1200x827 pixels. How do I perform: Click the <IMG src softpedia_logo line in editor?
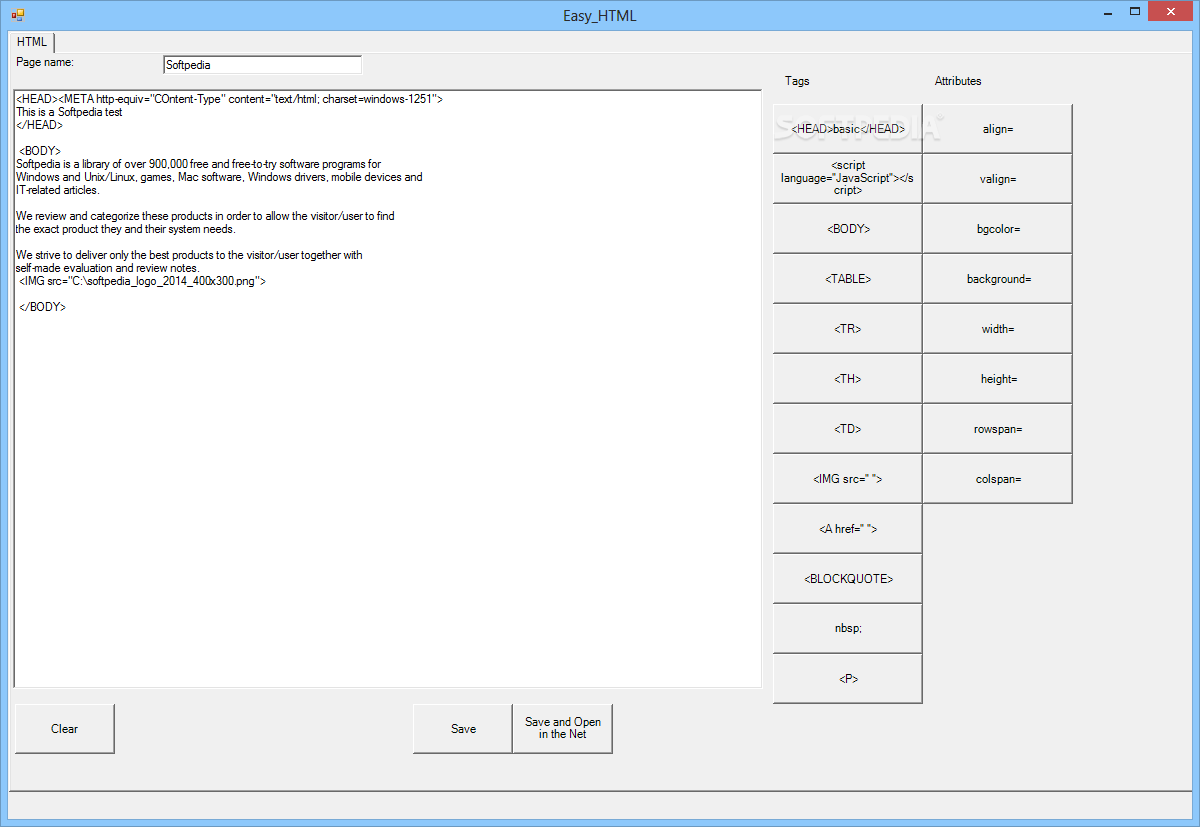pyautogui.click(x=143, y=281)
